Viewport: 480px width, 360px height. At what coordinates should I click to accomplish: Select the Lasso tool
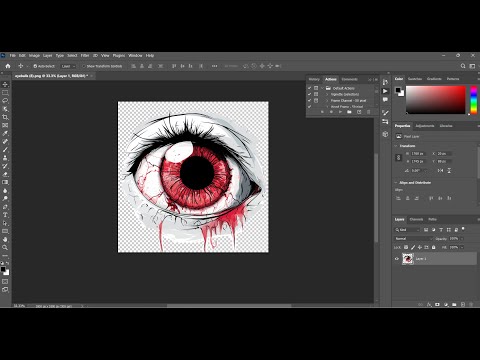point(5,101)
